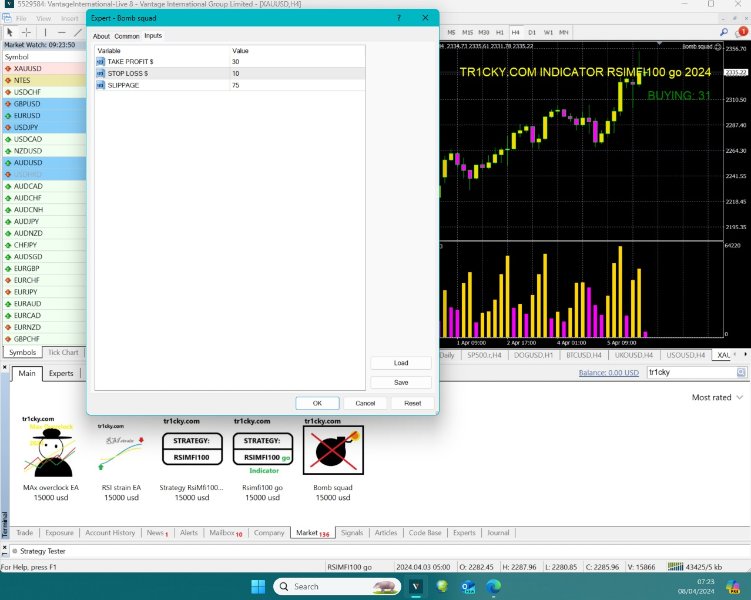Select the M15 timeframe button
Image resolution: width=751 pixels, height=600 pixels.
(x=467, y=32)
